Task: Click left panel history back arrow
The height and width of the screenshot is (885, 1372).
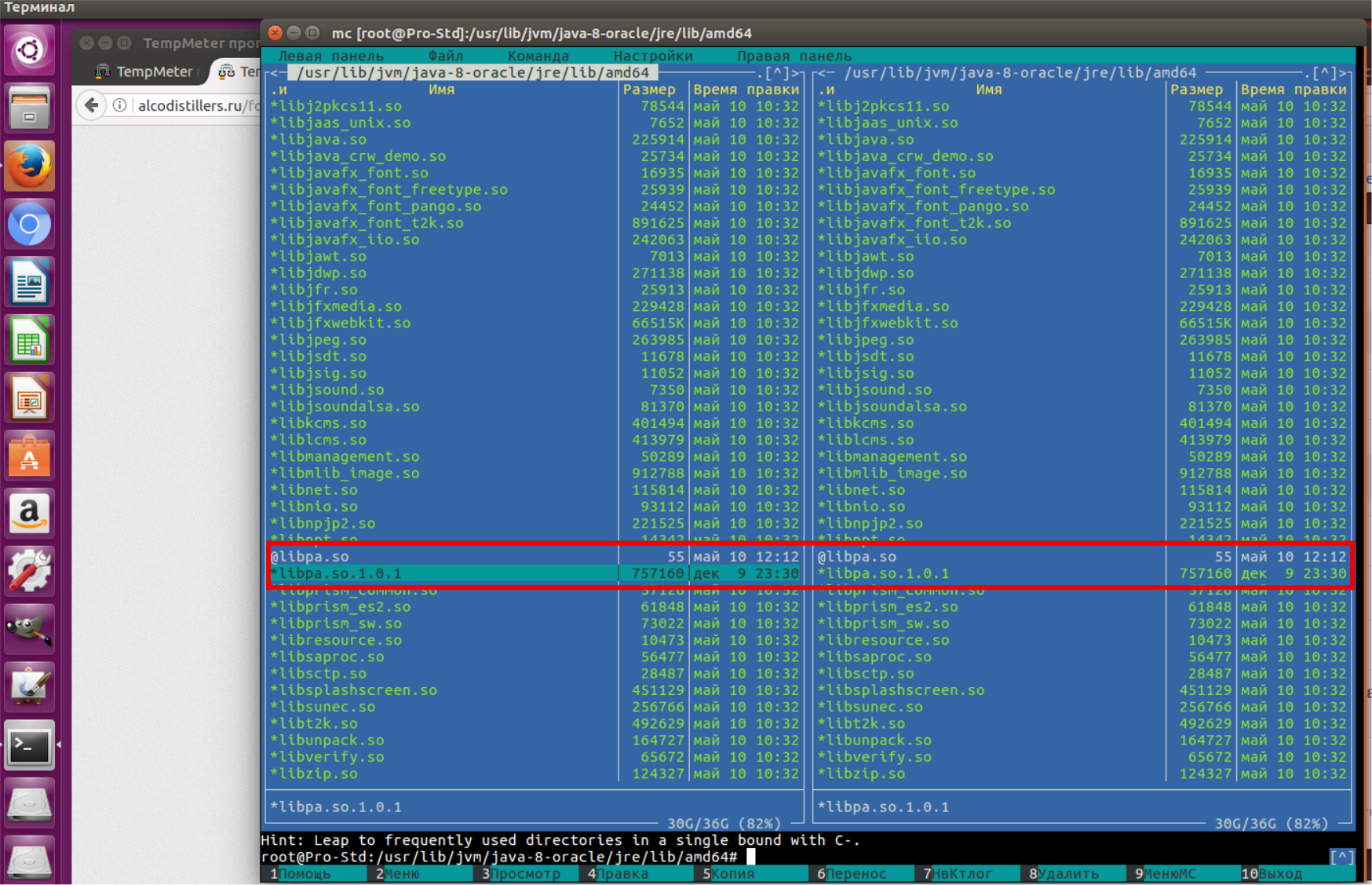Action: pos(275,73)
